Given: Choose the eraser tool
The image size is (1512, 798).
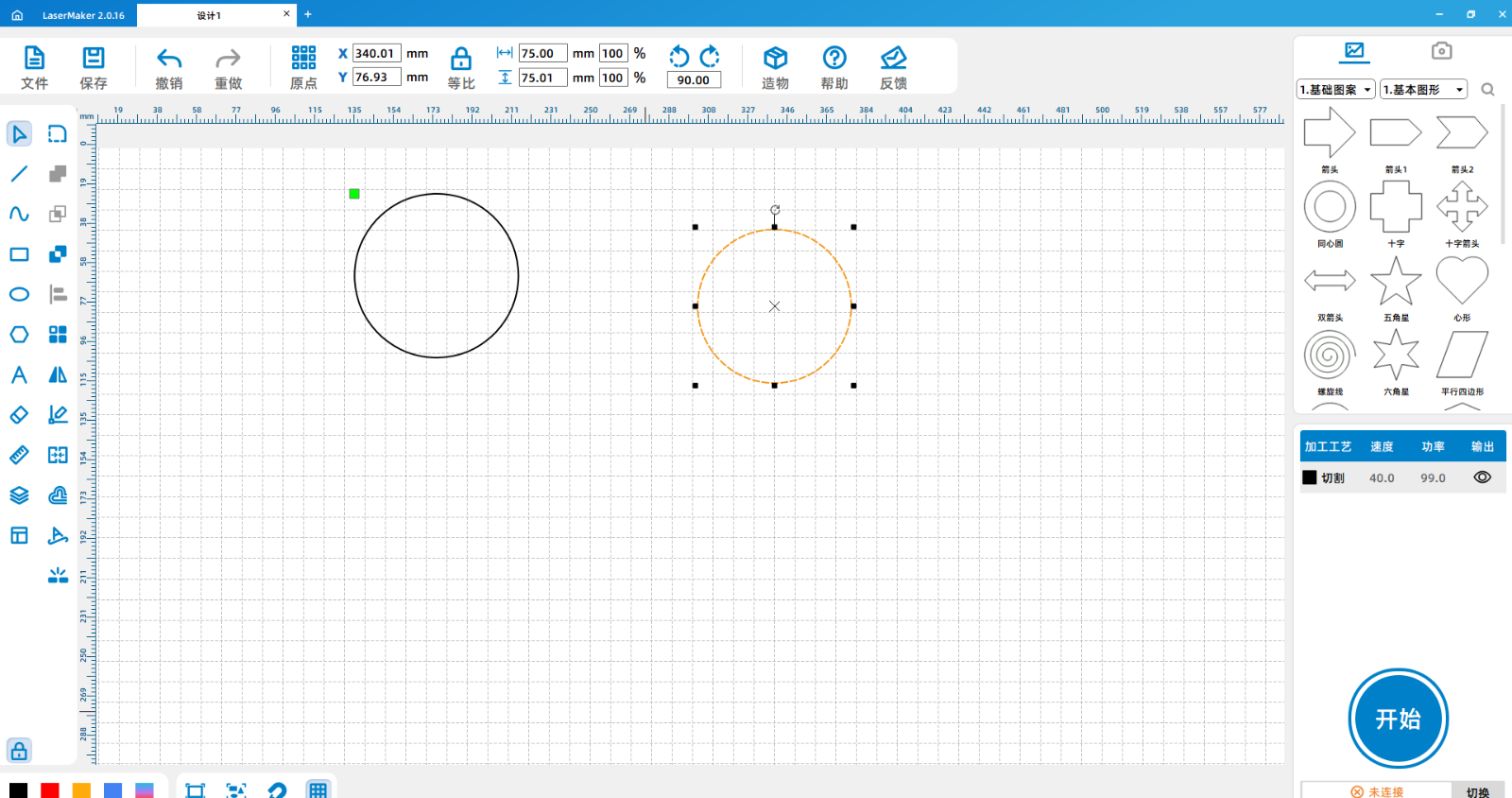Looking at the screenshot, I should tap(19, 415).
